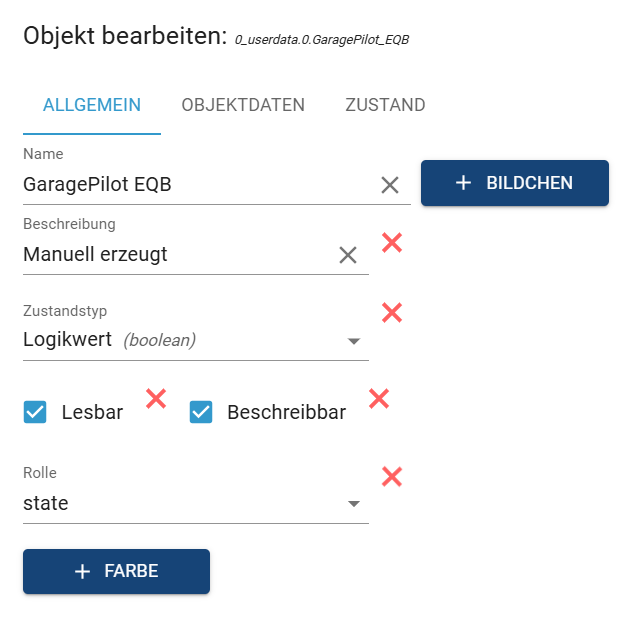This screenshot has height=625, width=634.
Task: Delete Beschreibbar attribute via red X
Action: 378,399
